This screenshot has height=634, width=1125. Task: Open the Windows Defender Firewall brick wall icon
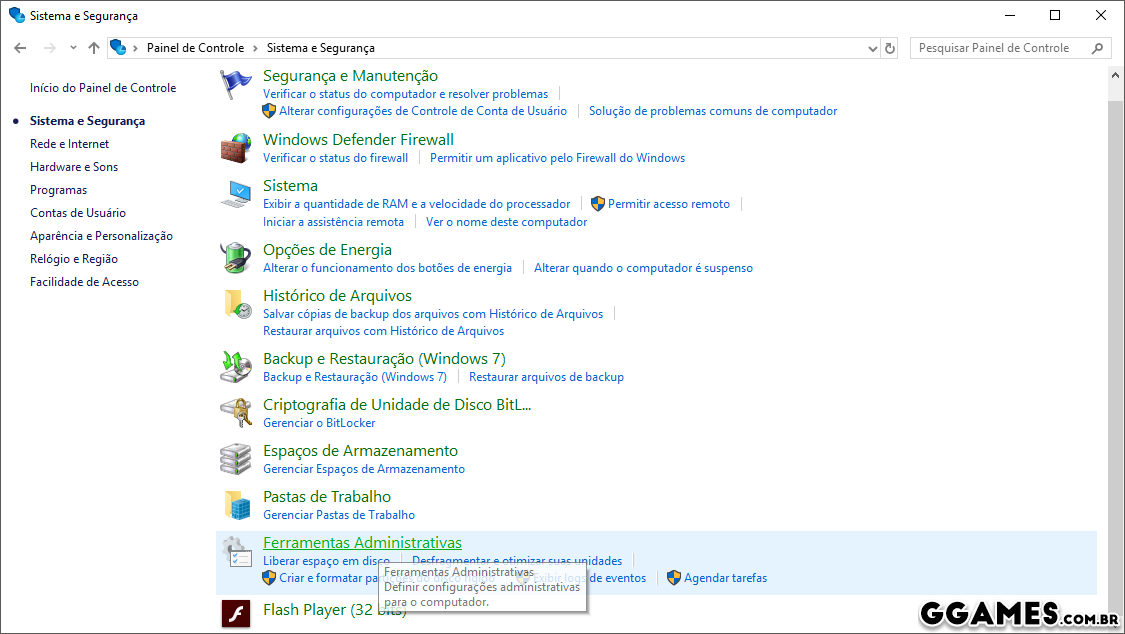click(x=236, y=149)
